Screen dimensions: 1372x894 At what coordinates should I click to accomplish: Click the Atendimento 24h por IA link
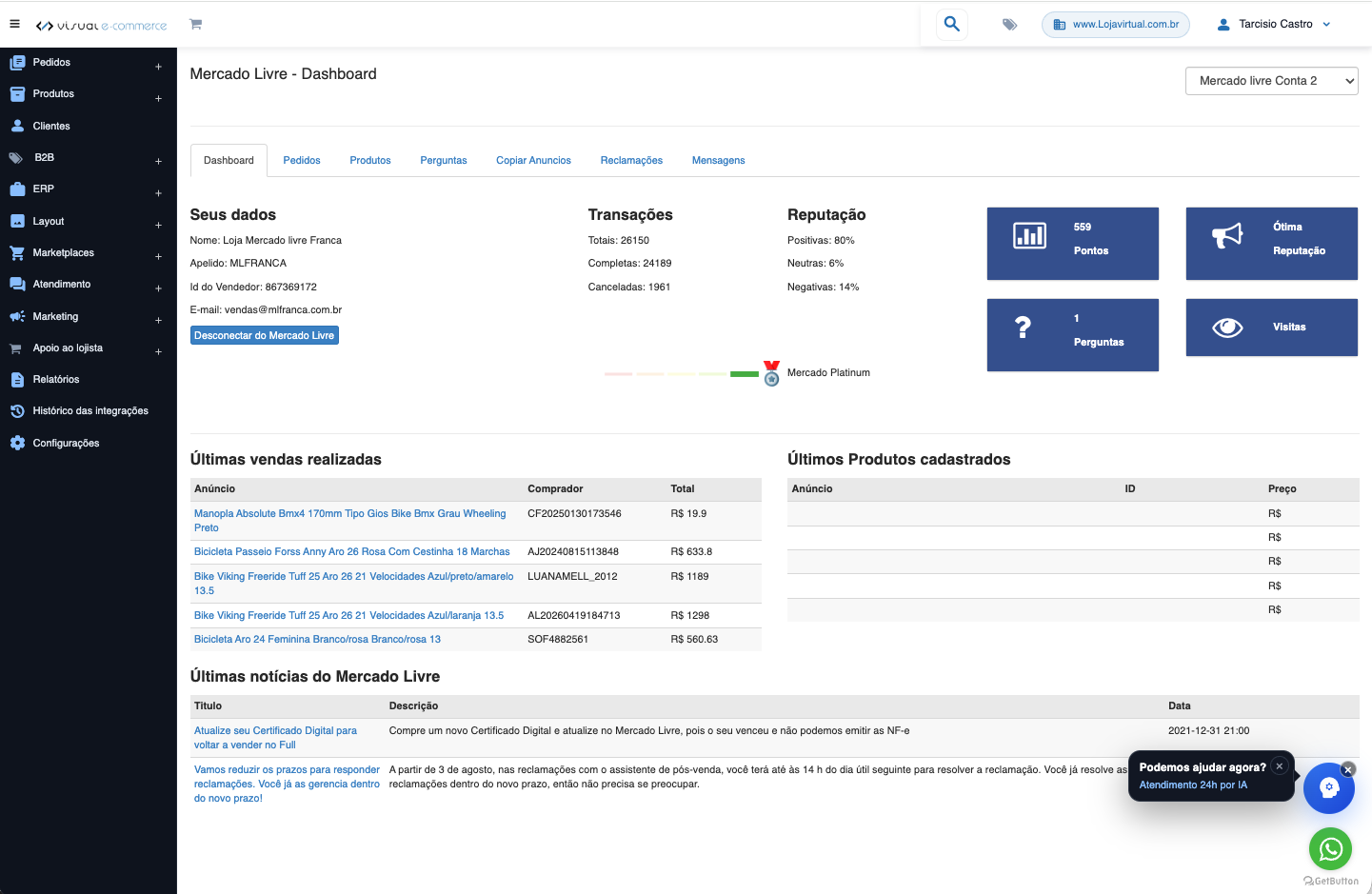tap(1193, 785)
